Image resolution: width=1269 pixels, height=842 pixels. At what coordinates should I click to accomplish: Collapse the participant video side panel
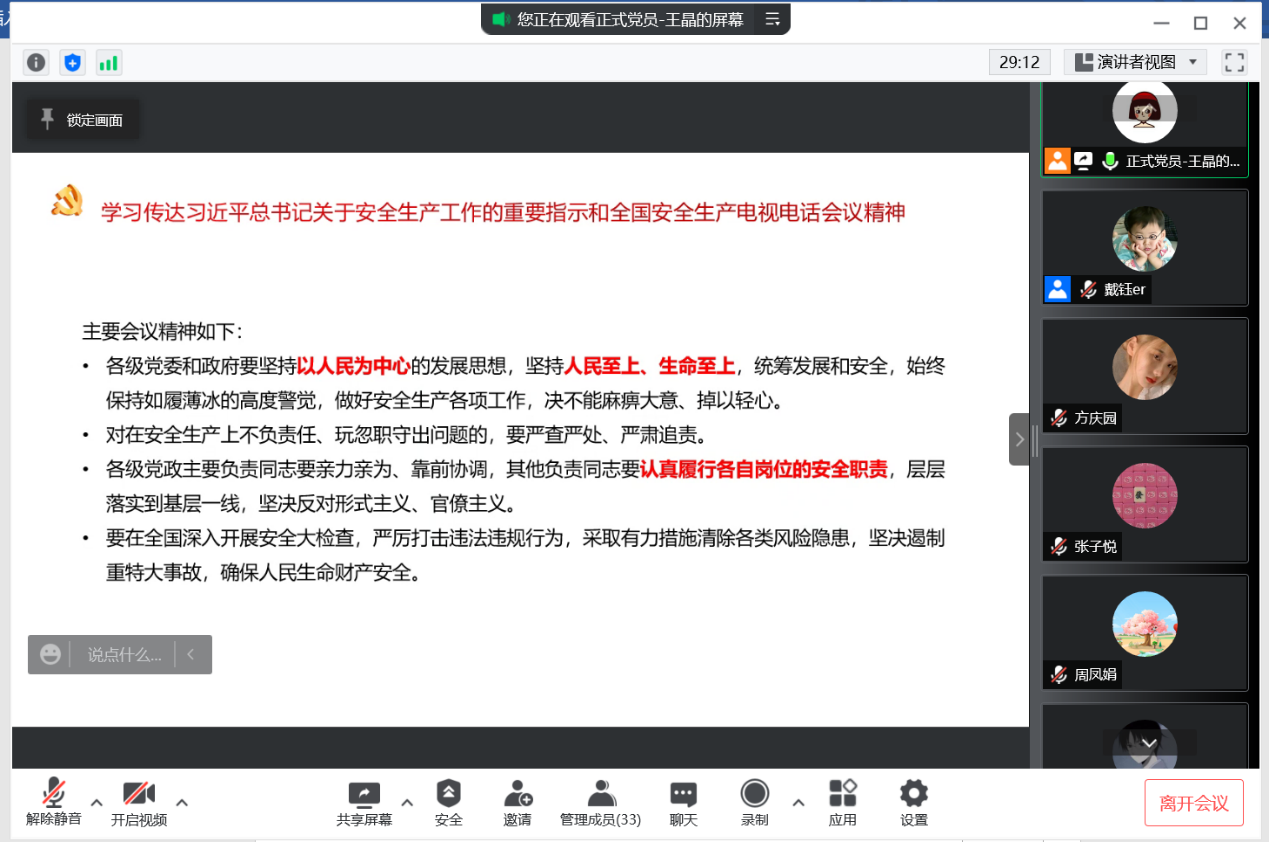1019,439
